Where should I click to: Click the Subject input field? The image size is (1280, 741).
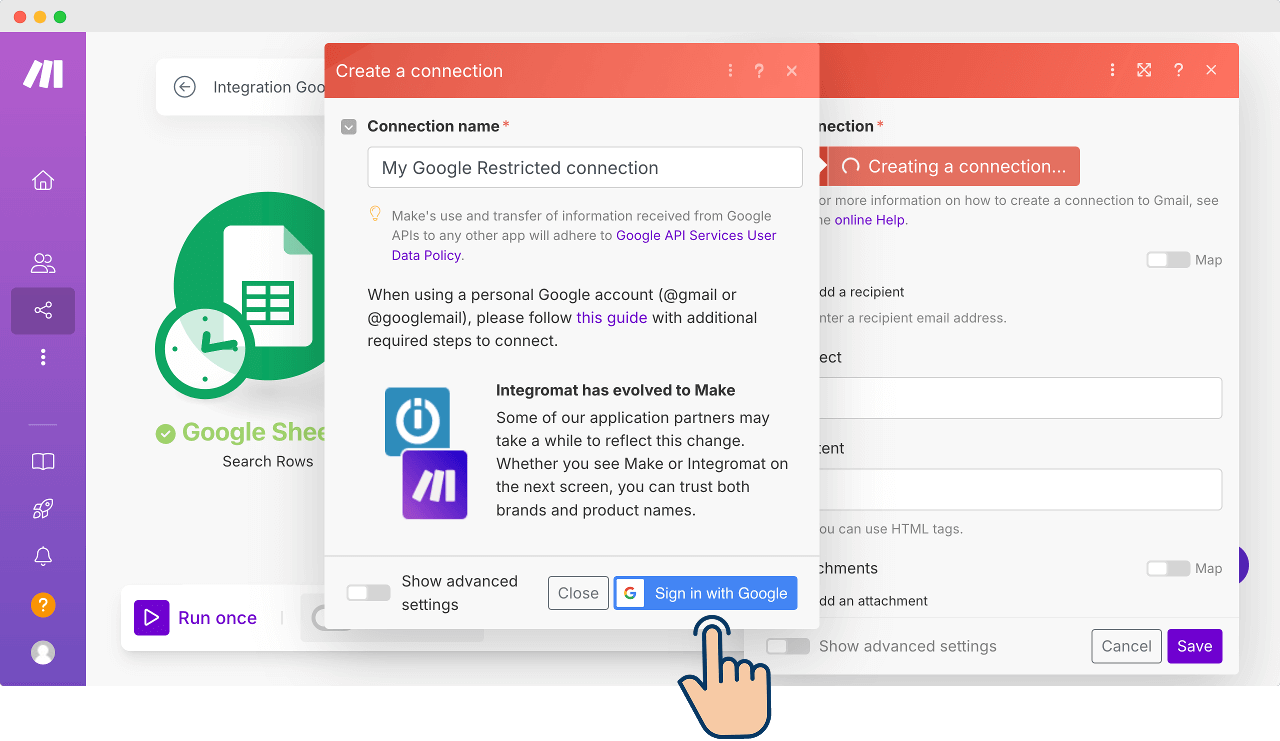coord(1020,398)
